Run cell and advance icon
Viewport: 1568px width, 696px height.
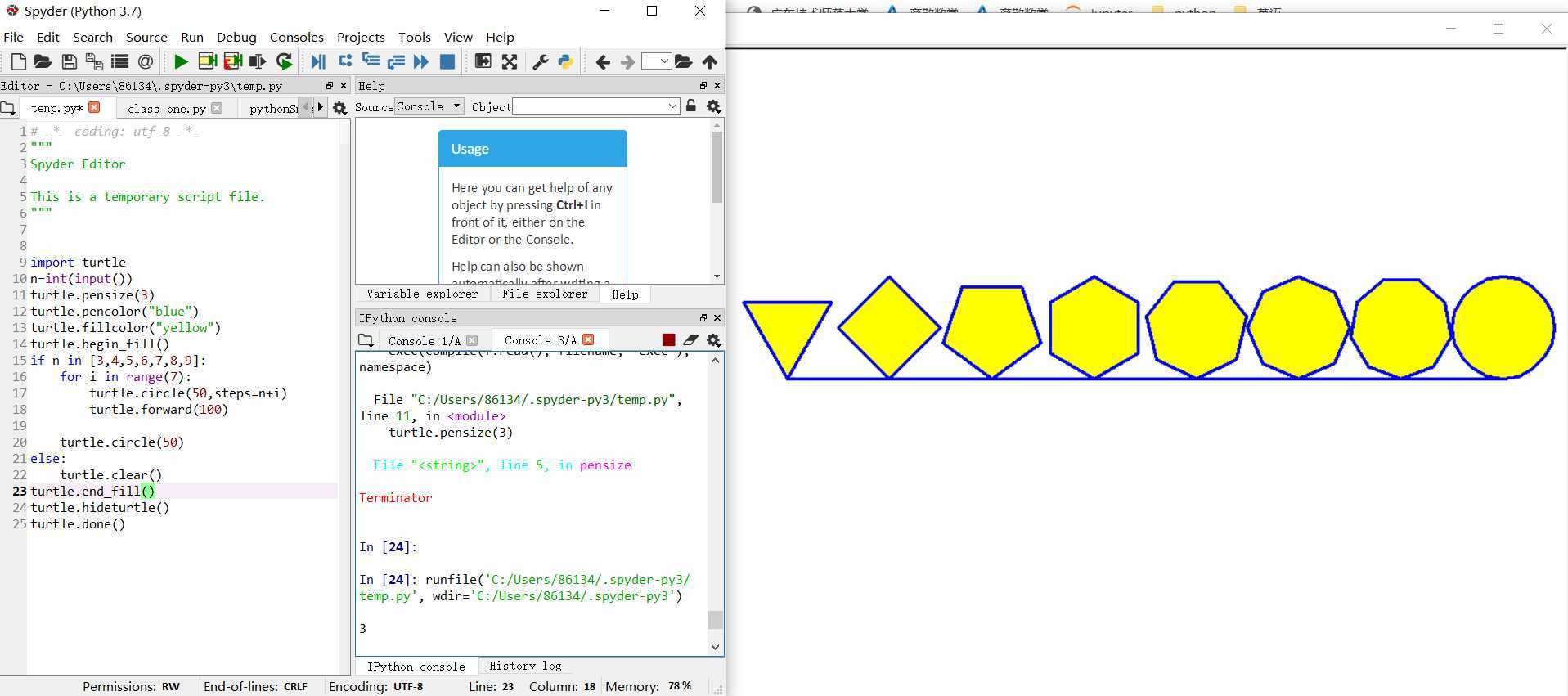click(233, 61)
